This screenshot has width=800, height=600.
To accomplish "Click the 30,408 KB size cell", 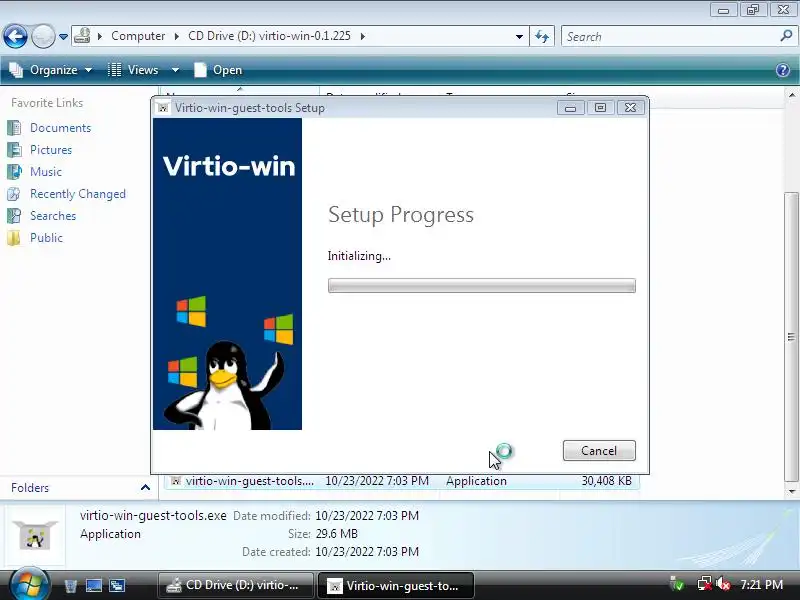I will point(607,481).
